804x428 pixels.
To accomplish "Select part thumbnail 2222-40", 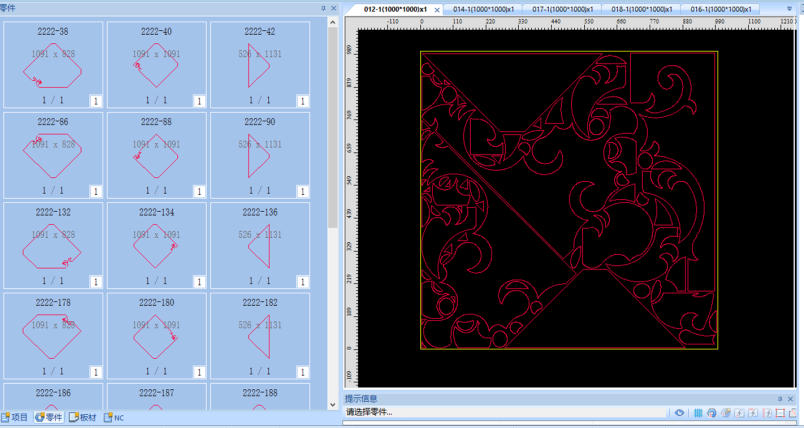I will (x=156, y=65).
